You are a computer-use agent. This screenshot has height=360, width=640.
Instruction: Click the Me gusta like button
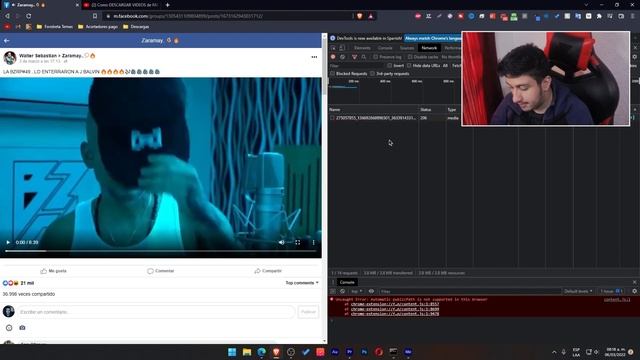(53, 271)
